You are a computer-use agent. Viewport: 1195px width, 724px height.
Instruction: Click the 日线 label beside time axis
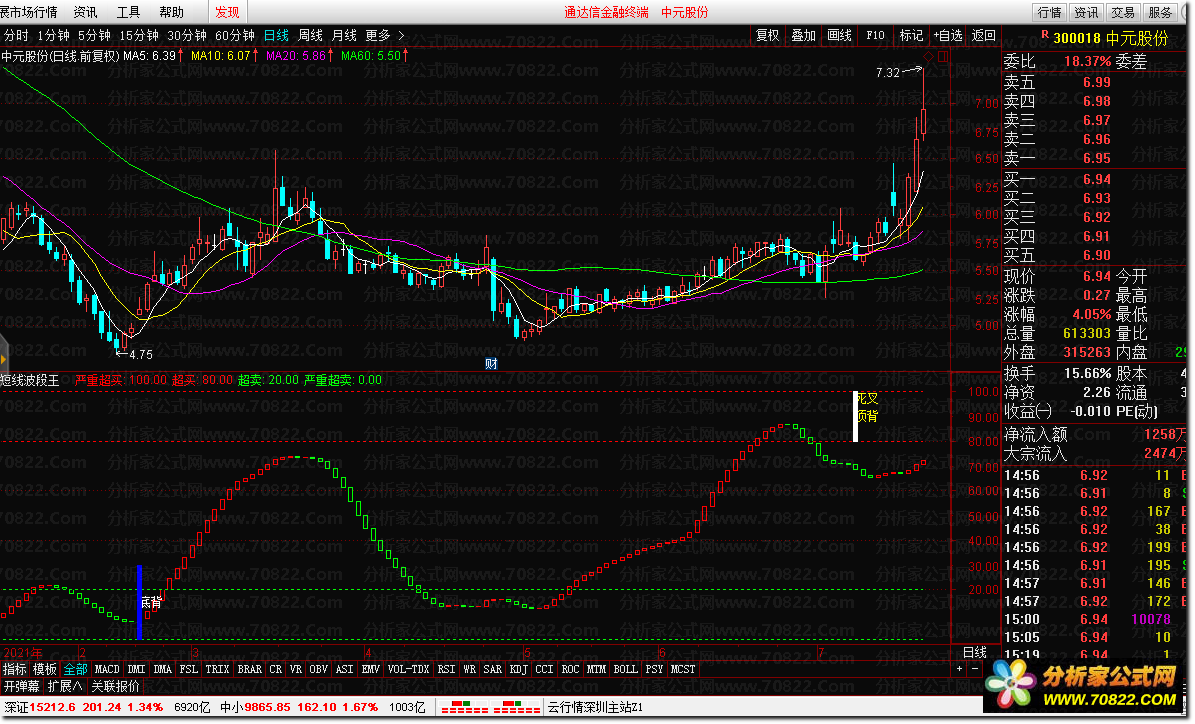click(x=975, y=652)
